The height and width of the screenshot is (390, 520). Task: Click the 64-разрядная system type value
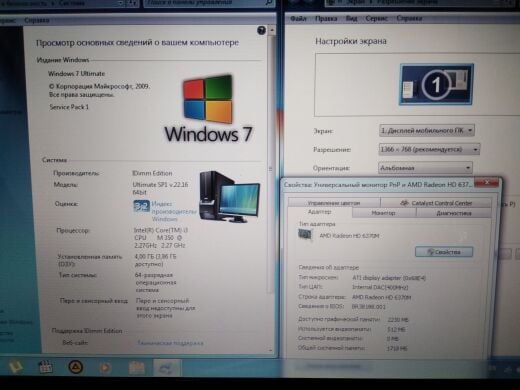tap(156, 282)
